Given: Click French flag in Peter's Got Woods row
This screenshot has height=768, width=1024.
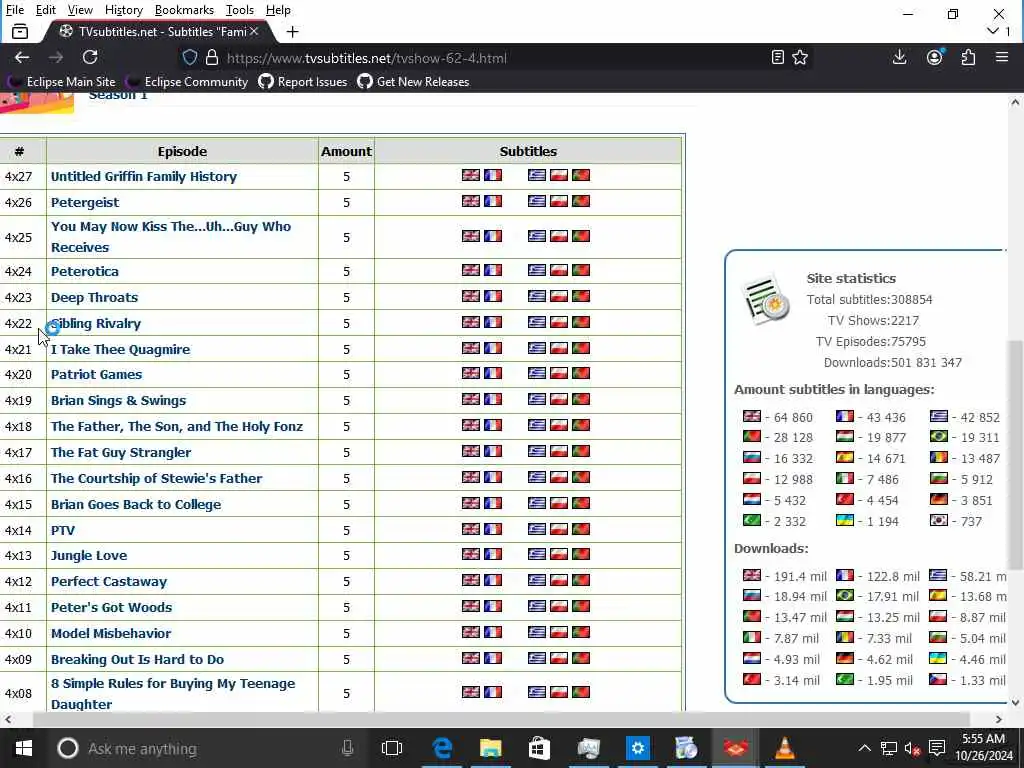Looking at the screenshot, I should tap(493, 606).
